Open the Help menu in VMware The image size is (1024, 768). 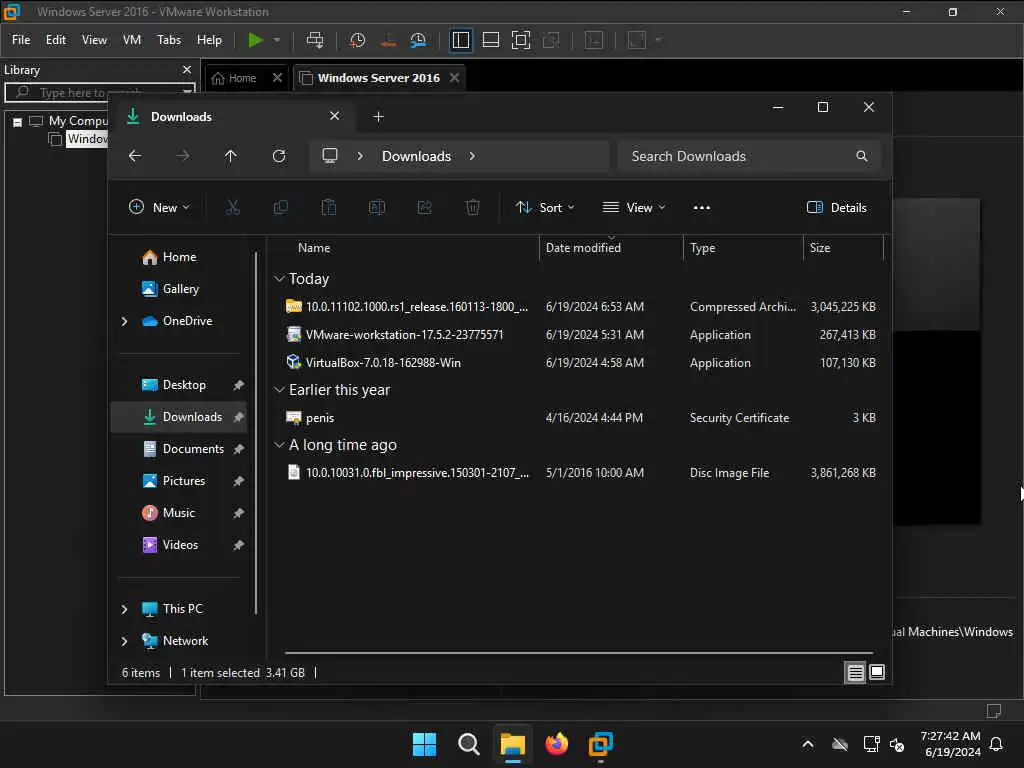click(x=209, y=40)
